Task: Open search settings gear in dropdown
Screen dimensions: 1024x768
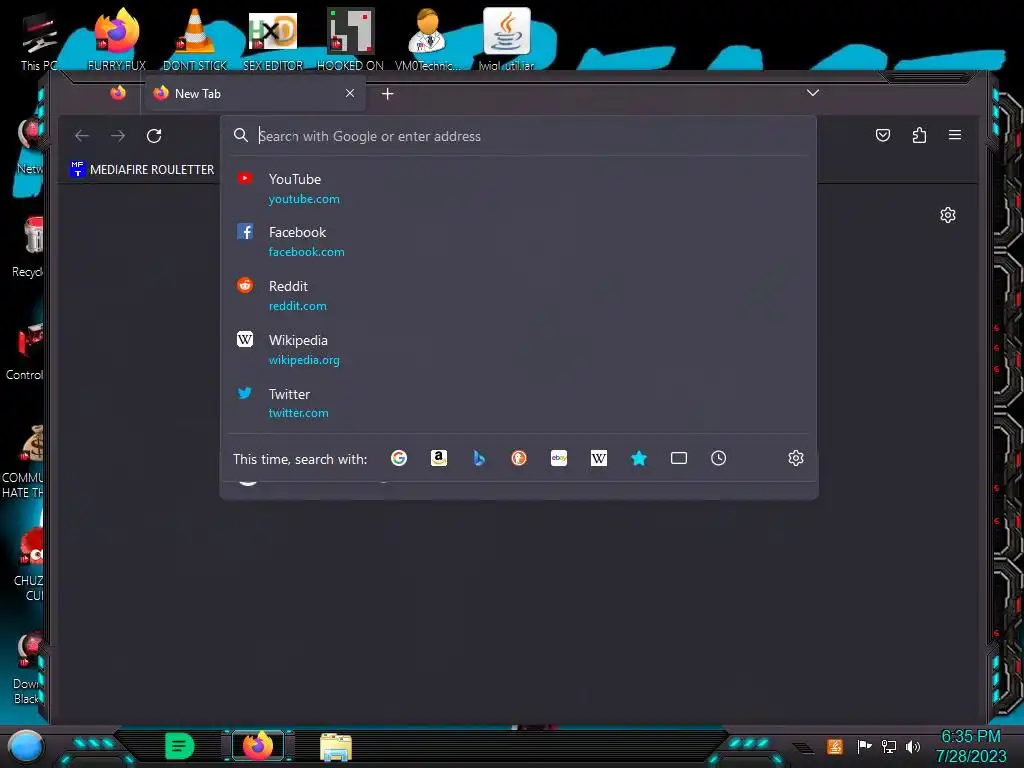Action: (795, 458)
